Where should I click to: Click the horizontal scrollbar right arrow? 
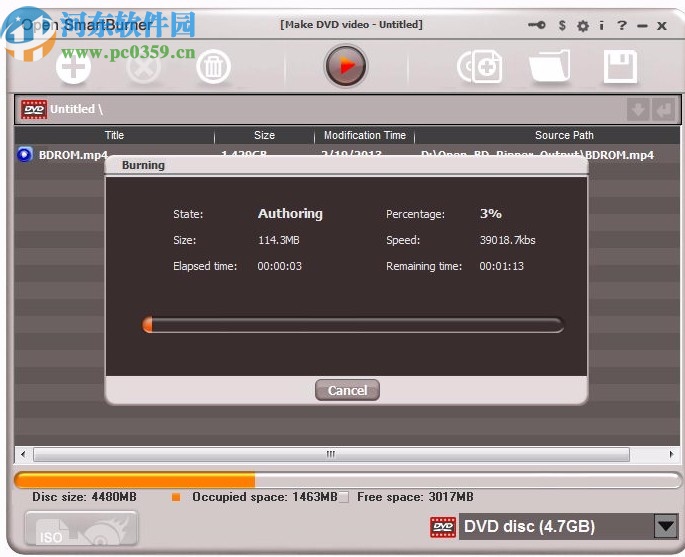[671, 454]
